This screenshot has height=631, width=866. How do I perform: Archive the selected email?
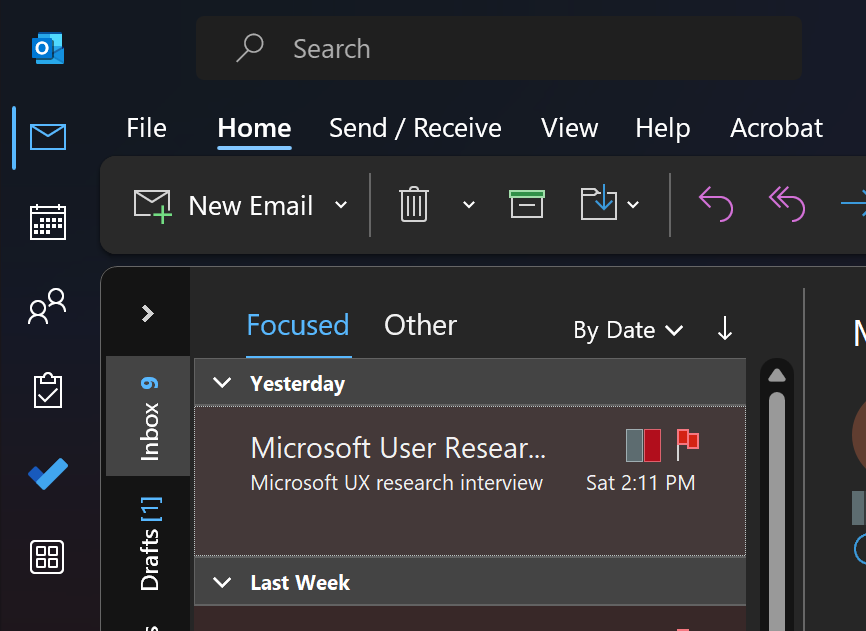(x=527, y=204)
